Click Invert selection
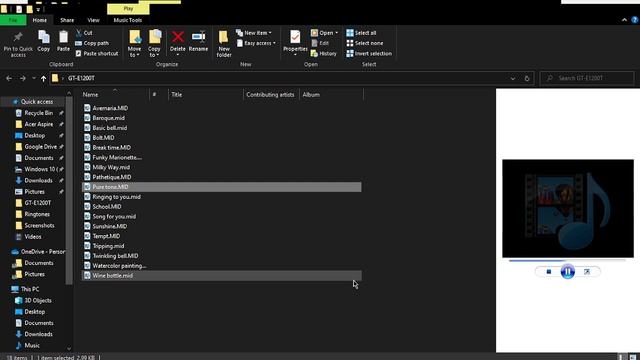 (x=369, y=53)
